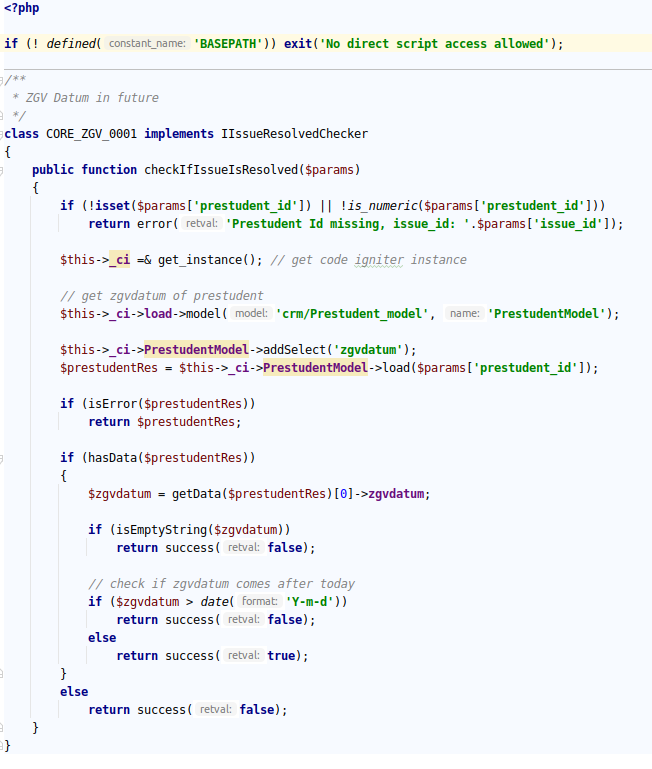The image size is (652, 769).
Task: Fold the checkIfIssueIsResolved function in gutter
Action: [x=4, y=170]
